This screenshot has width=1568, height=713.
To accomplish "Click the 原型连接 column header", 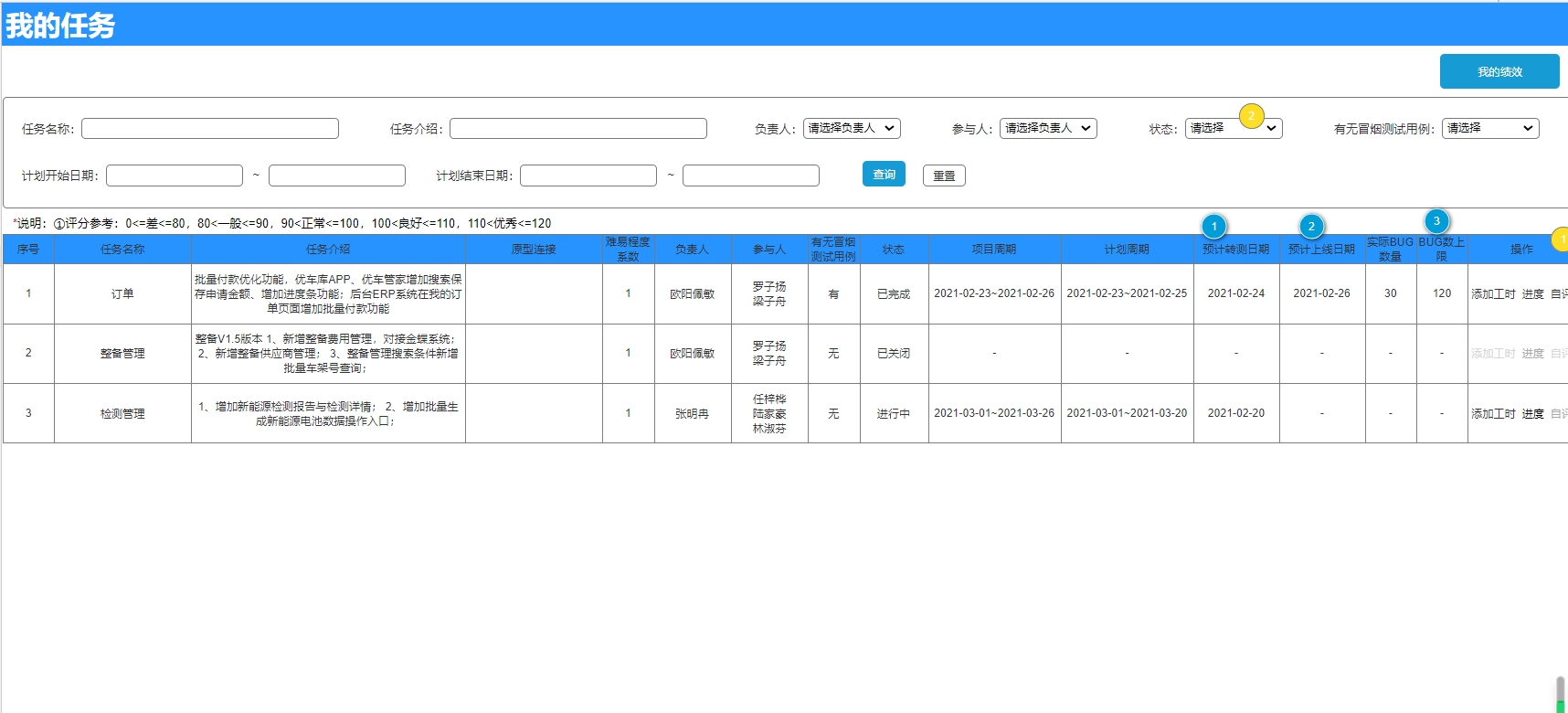I will tap(534, 249).
